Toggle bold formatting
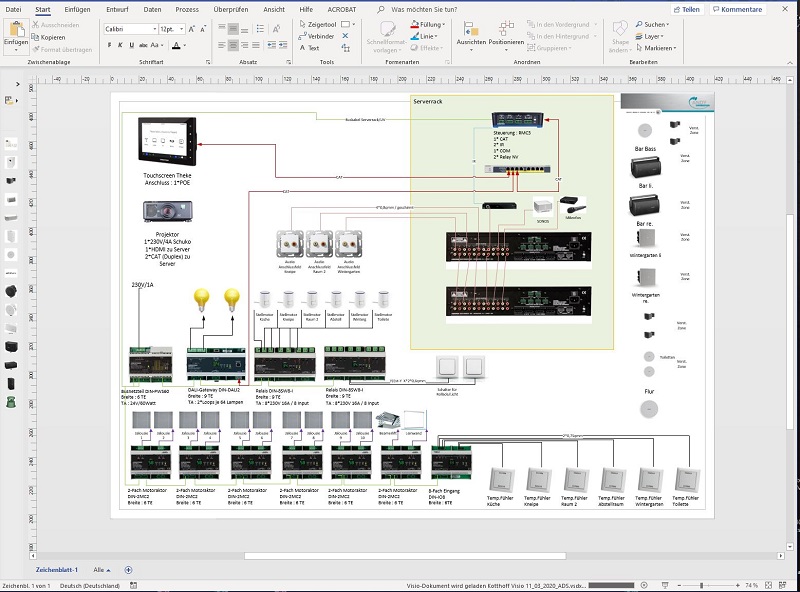Screen dimensions: 800x592 click(109, 45)
